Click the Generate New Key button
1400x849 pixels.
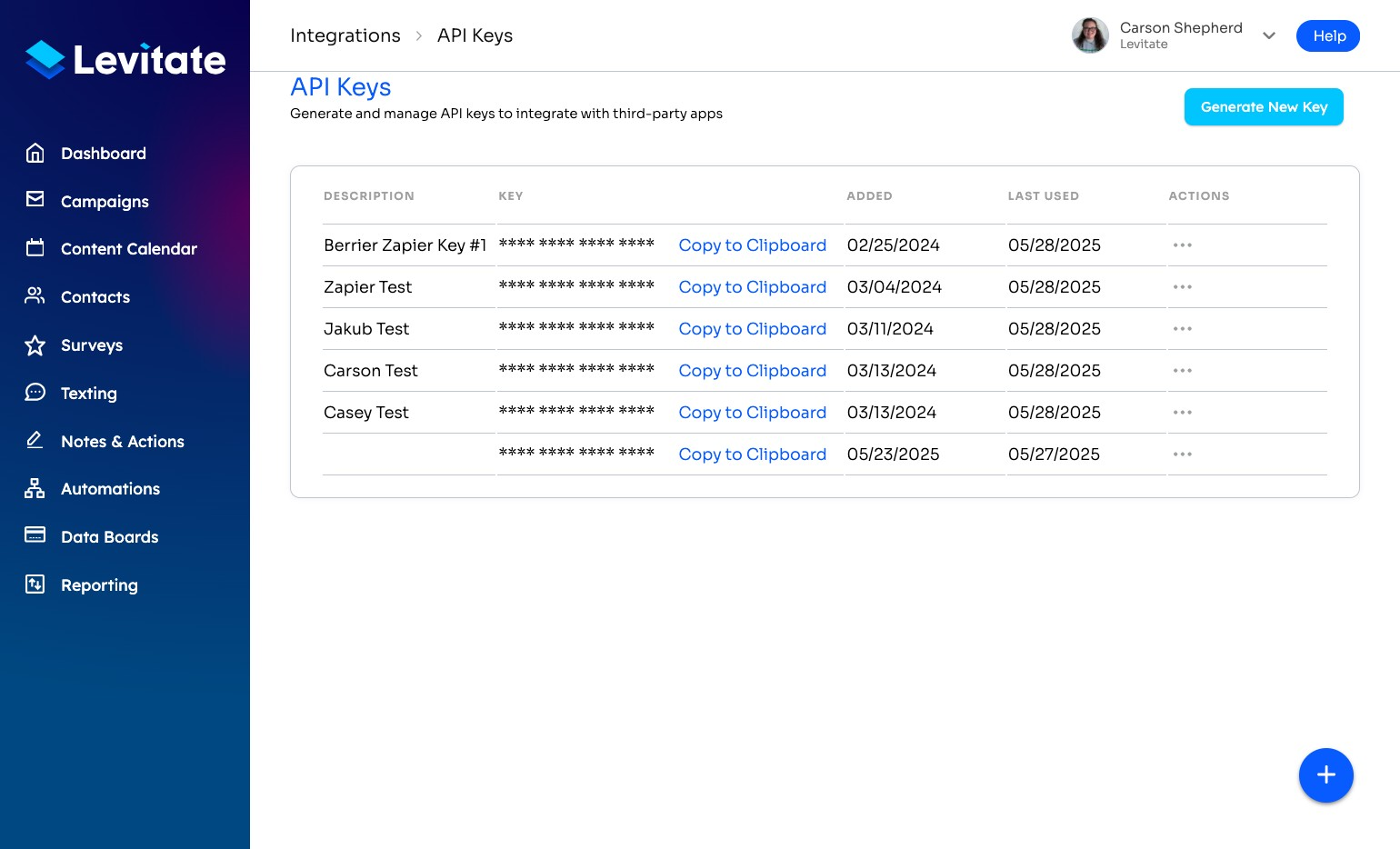coord(1264,107)
